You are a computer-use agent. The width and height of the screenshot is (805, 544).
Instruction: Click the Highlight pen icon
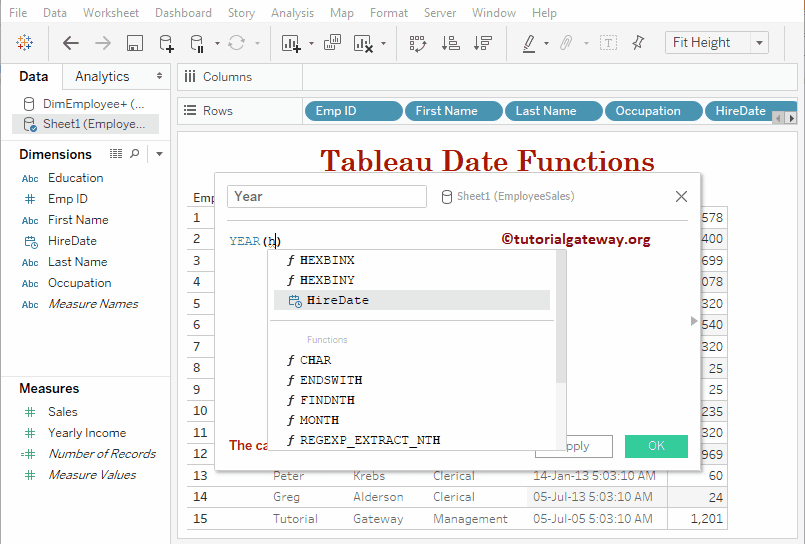pos(529,43)
